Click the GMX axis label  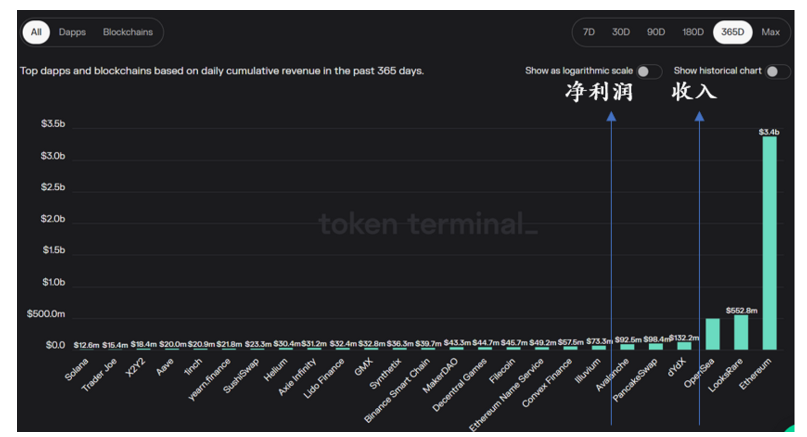(363, 366)
